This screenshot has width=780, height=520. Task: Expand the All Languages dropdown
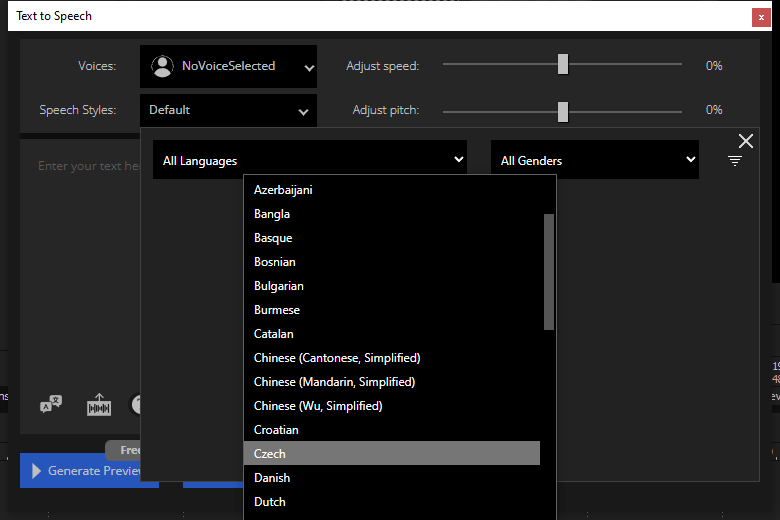pos(309,160)
